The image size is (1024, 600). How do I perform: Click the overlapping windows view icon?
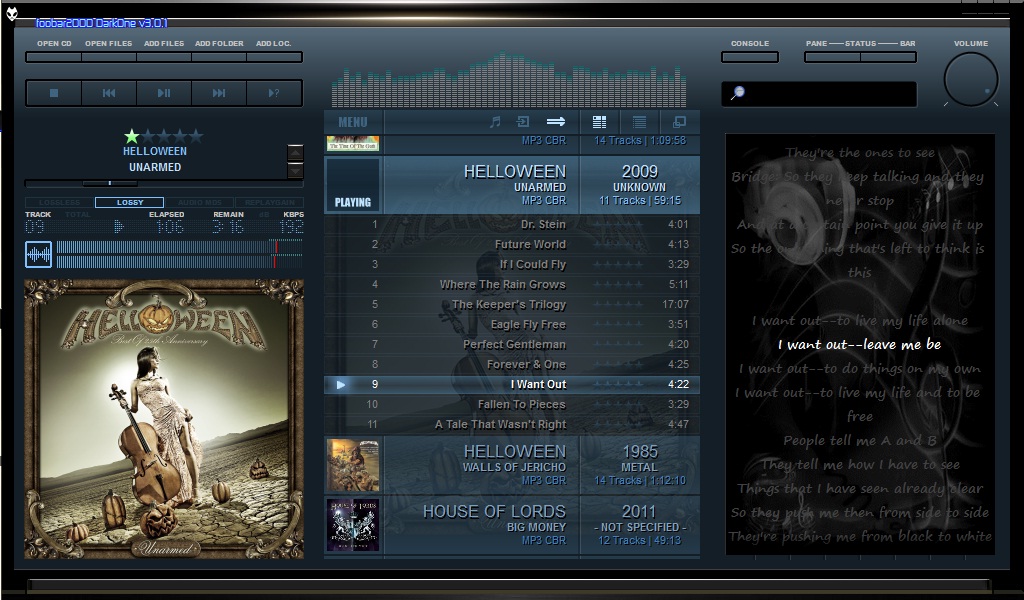[x=679, y=122]
